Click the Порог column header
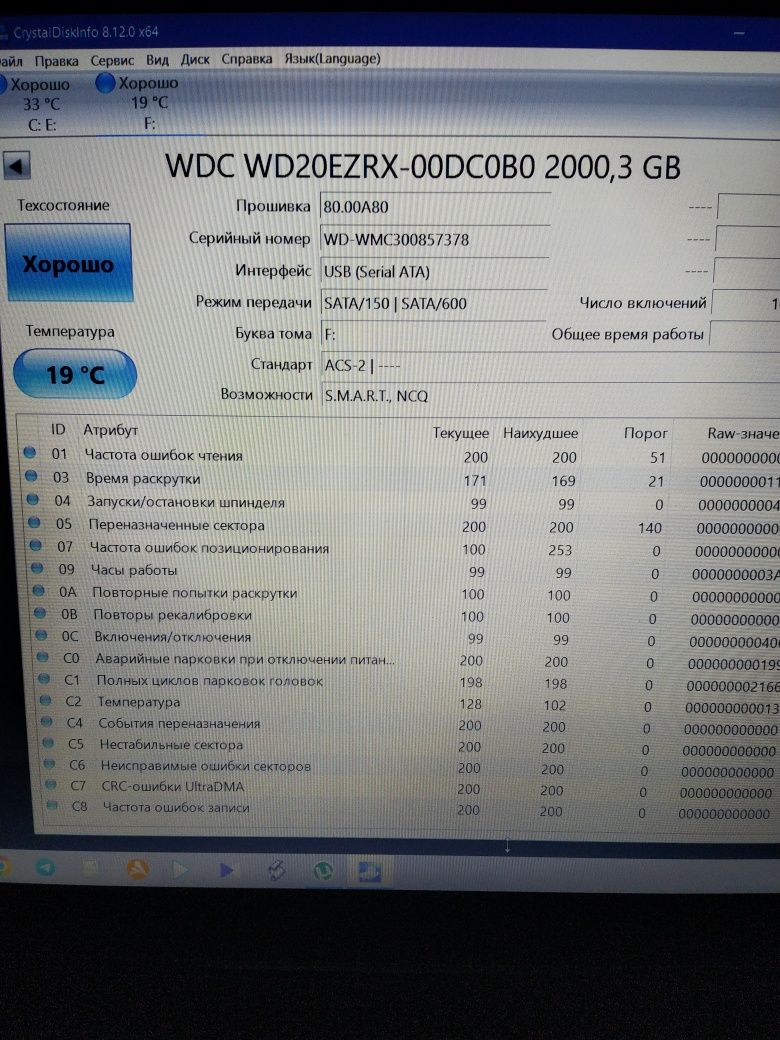 coord(645,434)
